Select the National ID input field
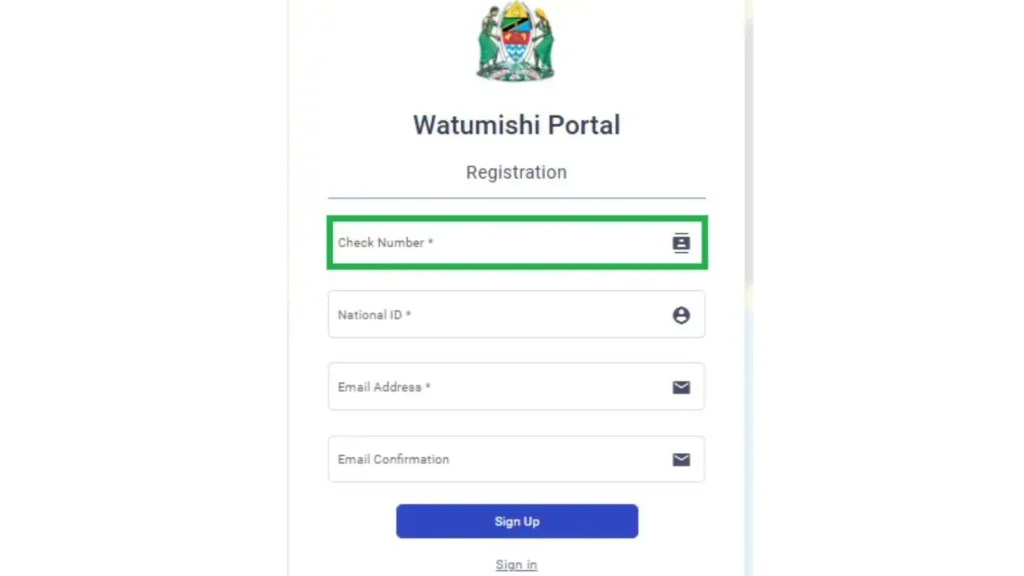This screenshot has height=576, width=1024. coord(517,314)
